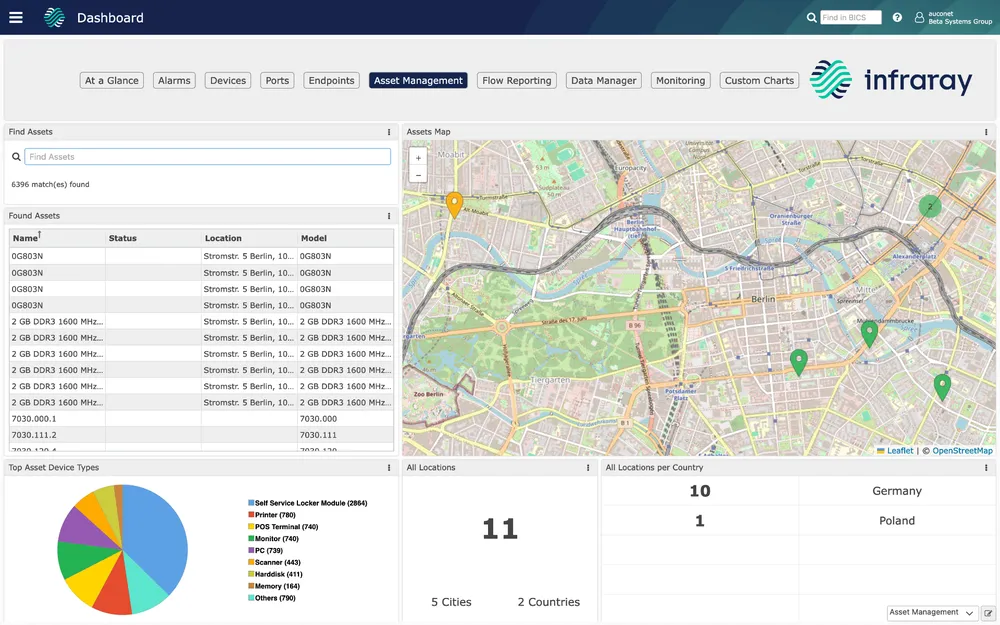The width and height of the screenshot is (1000, 625).
Task: Sort the Name column in Found Assets
Action: 26,237
